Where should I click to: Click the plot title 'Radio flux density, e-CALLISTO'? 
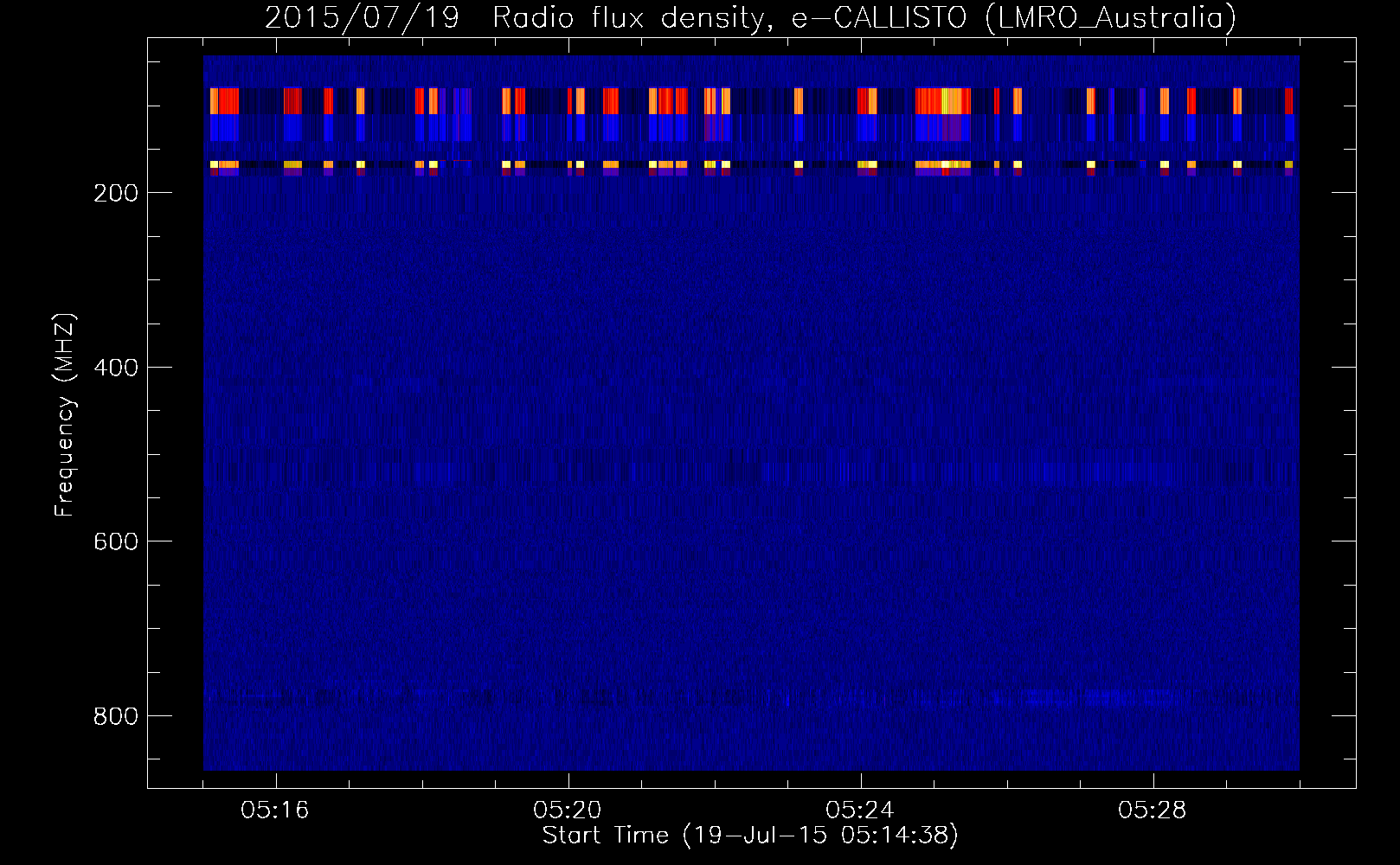[729, 18]
